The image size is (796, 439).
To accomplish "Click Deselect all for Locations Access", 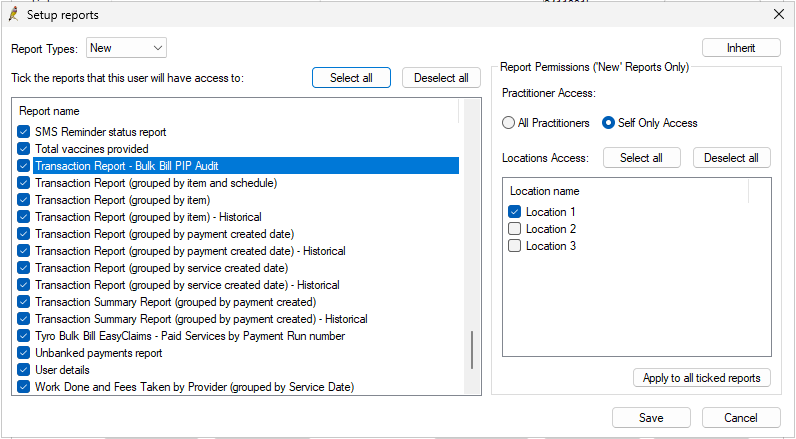I will (731, 158).
